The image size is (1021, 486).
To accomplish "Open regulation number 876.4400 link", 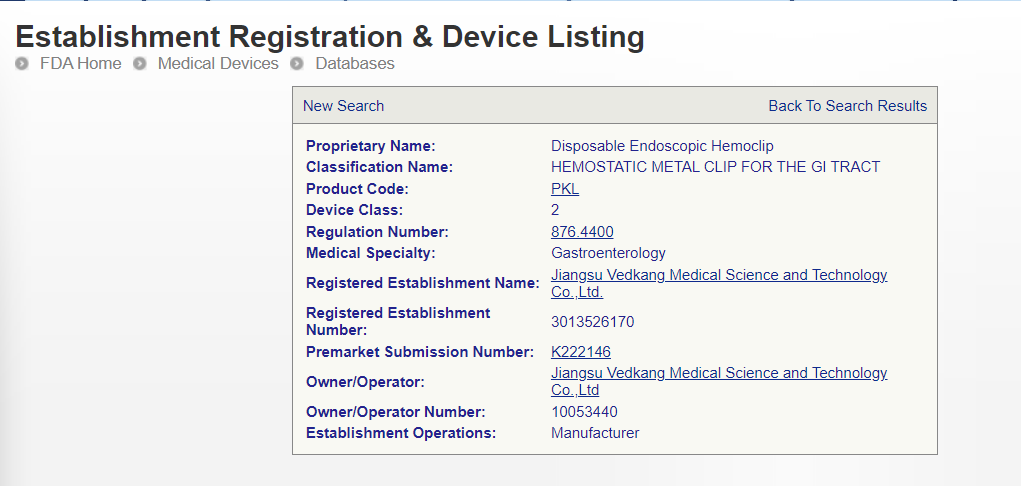I will (x=582, y=232).
